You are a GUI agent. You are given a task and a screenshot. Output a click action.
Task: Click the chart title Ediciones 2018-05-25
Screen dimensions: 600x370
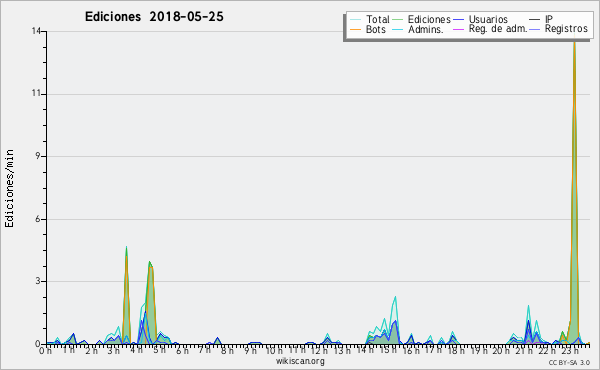point(154,17)
